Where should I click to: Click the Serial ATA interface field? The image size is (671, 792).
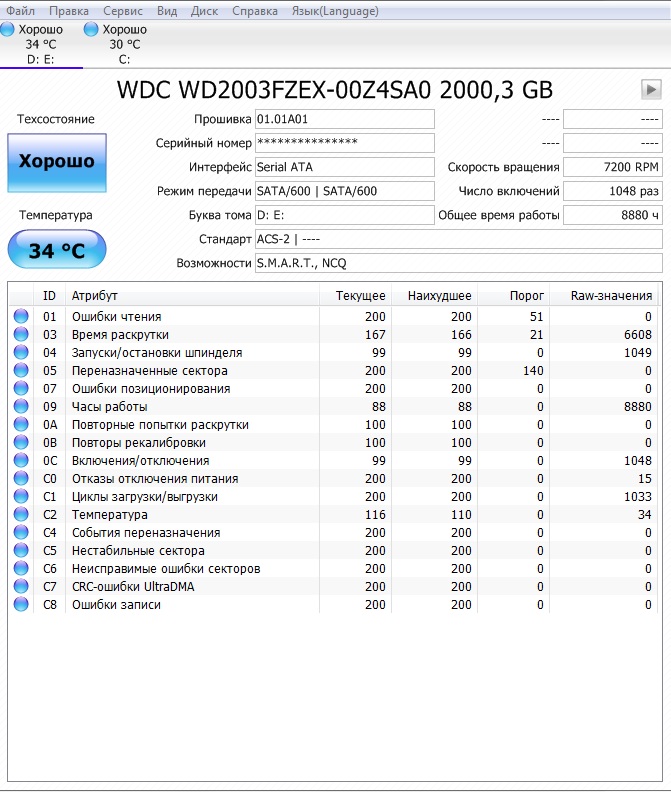click(345, 167)
